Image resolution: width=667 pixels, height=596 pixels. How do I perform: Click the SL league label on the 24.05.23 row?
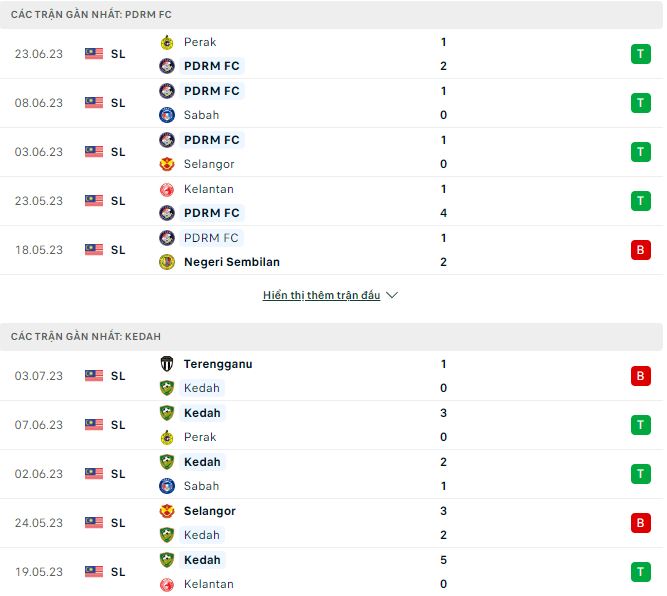click(118, 523)
